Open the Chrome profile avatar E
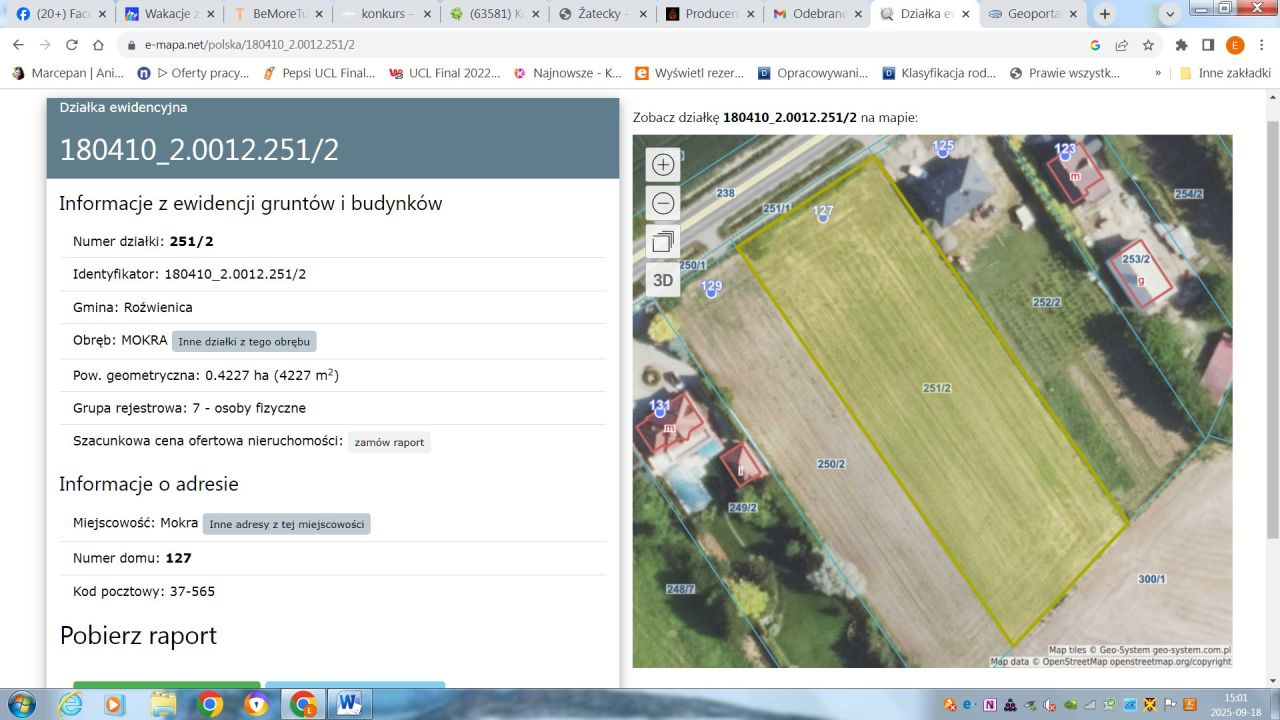 [x=1235, y=45]
